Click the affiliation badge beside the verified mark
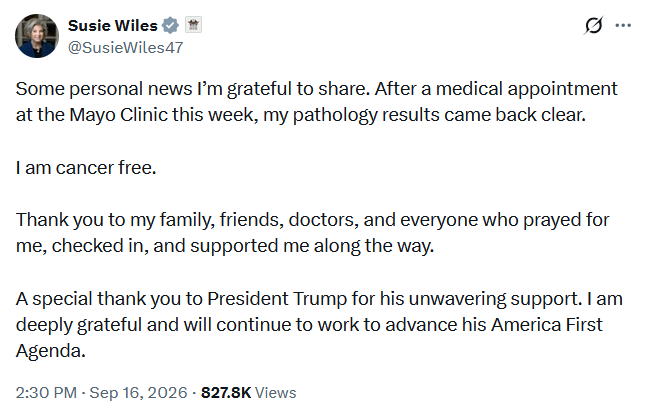Image resolution: width=646 pixels, height=413 pixels. point(193,25)
